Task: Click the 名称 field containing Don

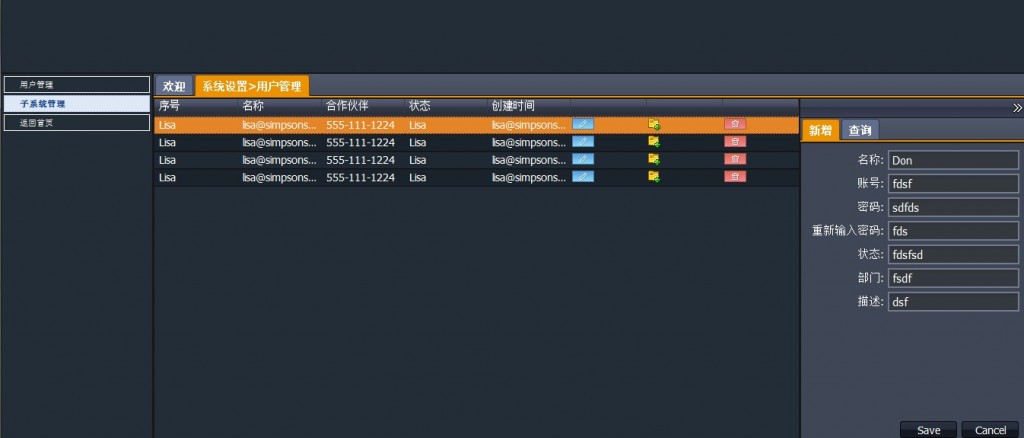Action: [x=953, y=161]
